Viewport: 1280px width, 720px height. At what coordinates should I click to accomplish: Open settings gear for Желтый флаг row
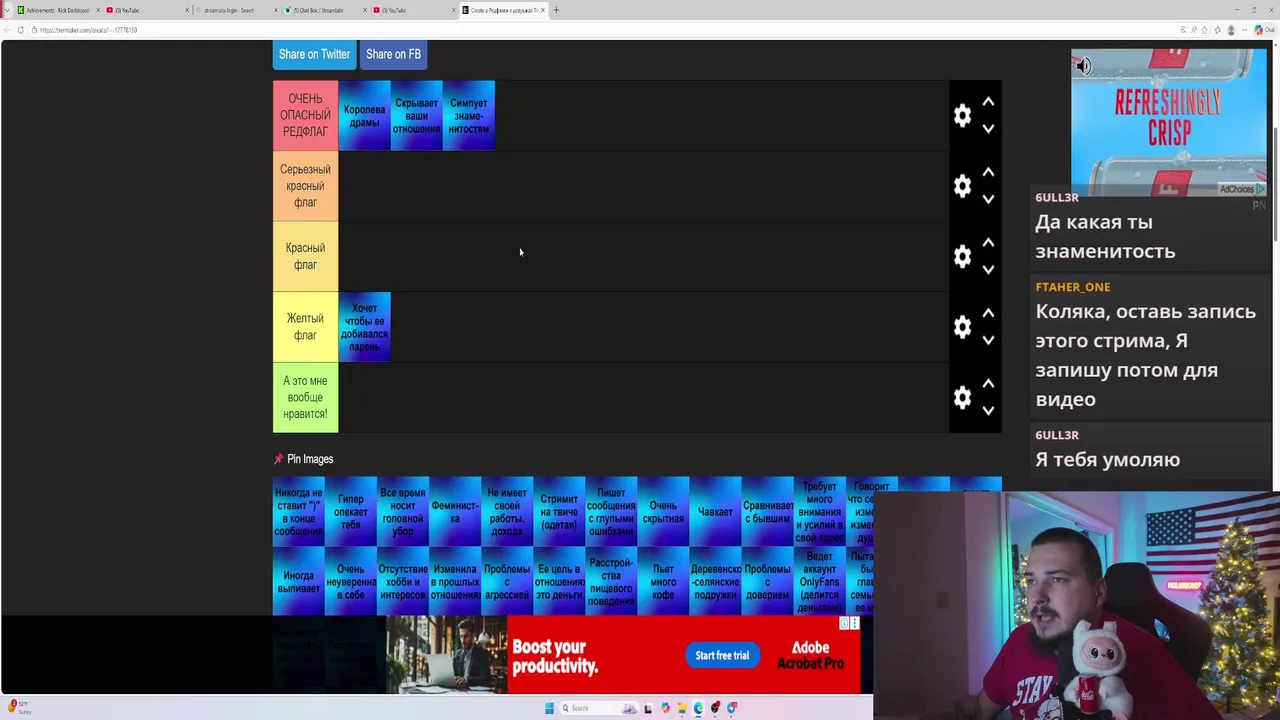962,327
